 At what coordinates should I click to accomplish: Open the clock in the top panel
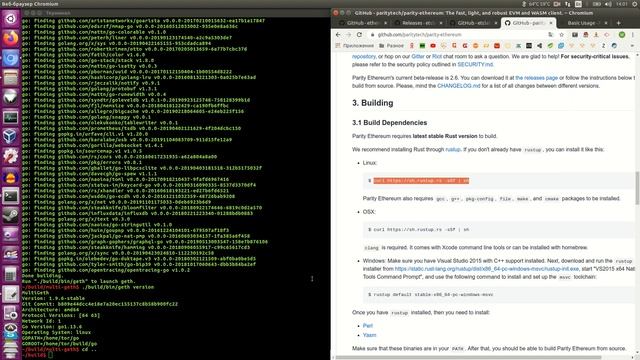pos(622,4)
